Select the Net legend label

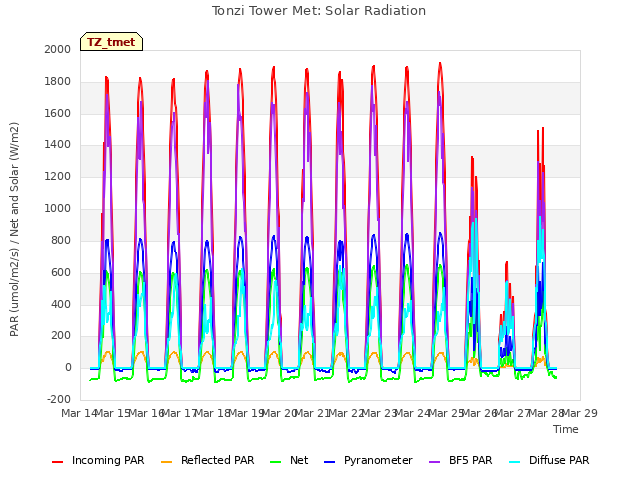coord(299,460)
